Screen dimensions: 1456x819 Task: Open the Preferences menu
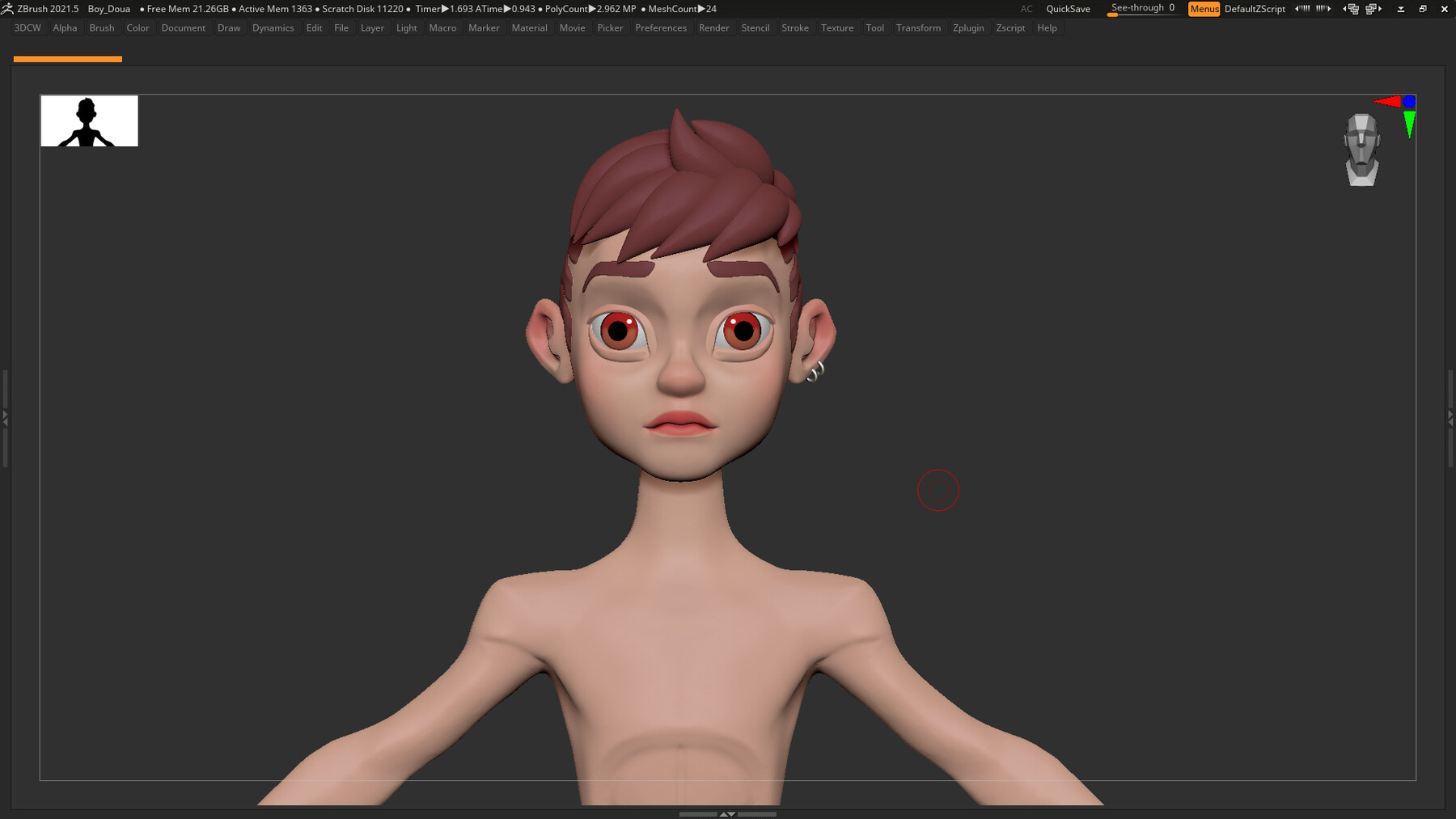(661, 28)
